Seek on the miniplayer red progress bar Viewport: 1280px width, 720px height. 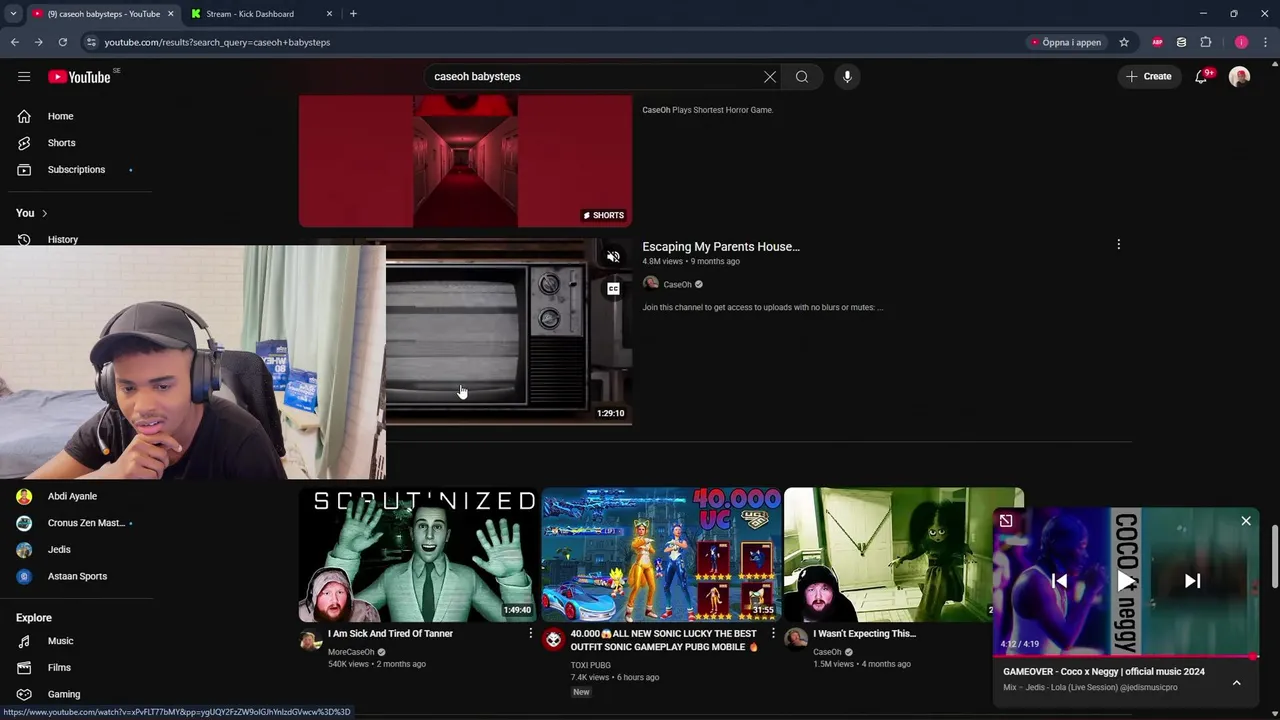pyautogui.click(x=1126, y=656)
